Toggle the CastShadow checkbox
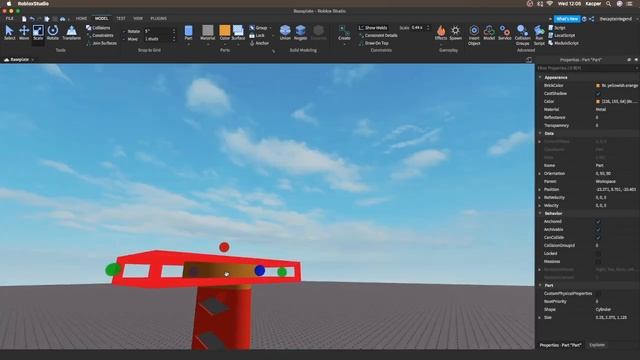This screenshot has width=640, height=360. click(598, 93)
